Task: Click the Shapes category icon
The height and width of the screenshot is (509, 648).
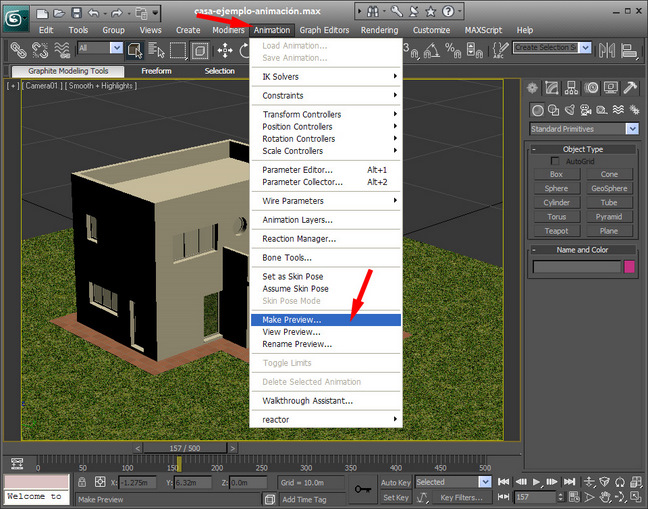Action: [x=553, y=110]
